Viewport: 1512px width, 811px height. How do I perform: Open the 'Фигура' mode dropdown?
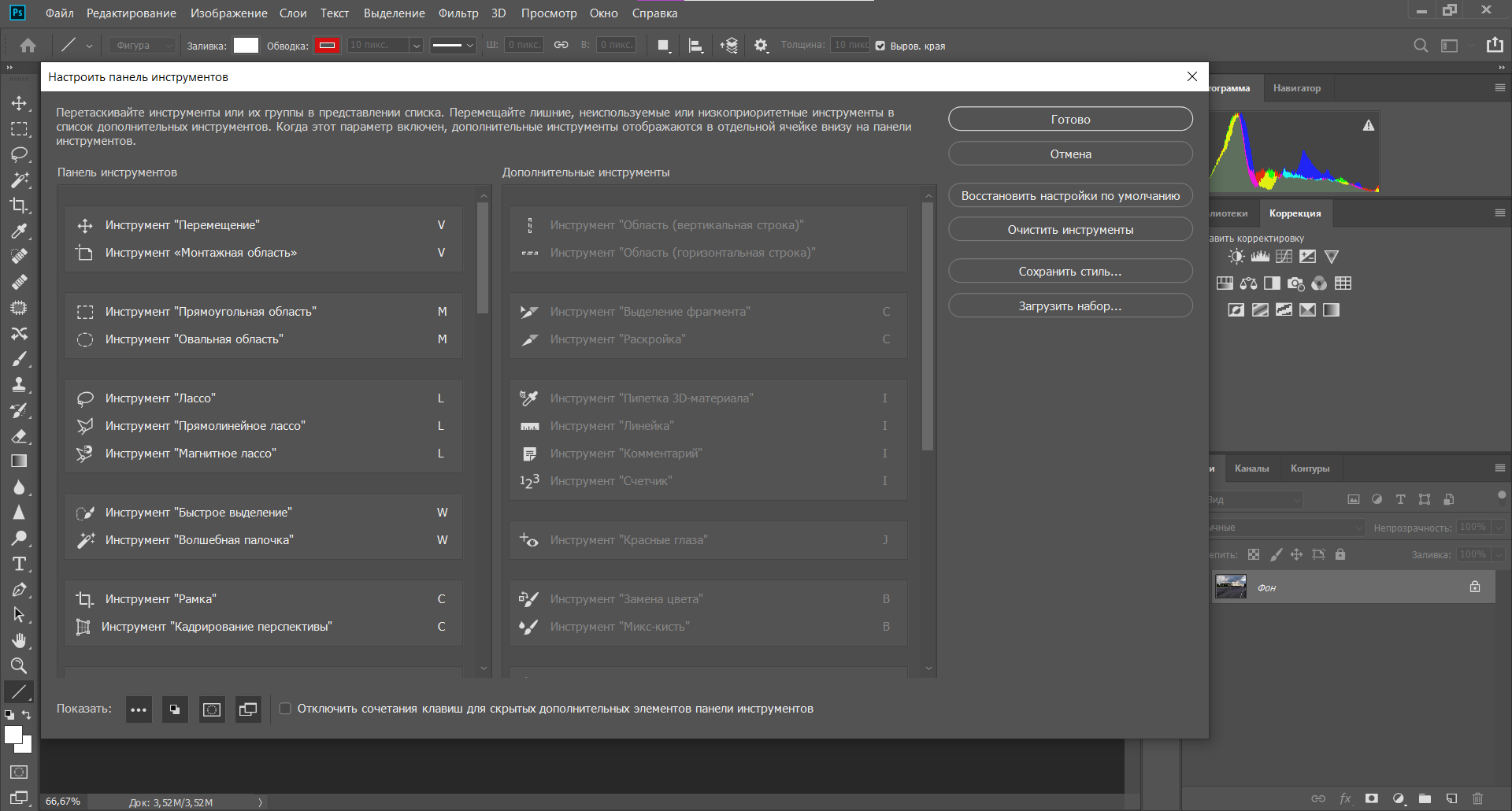click(143, 46)
